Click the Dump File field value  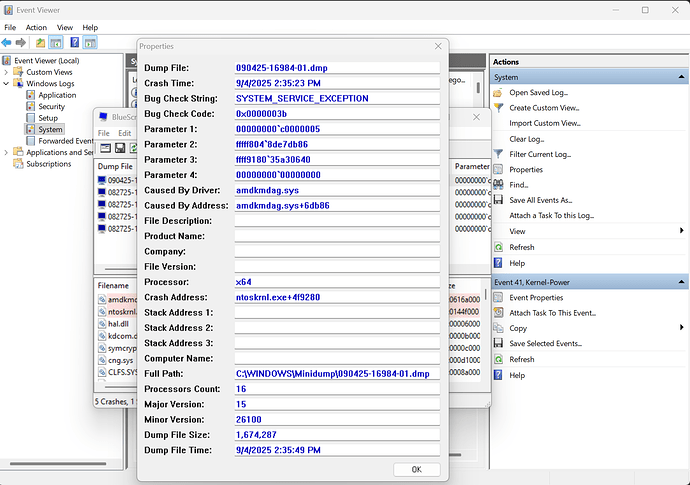tap(337, 68)
